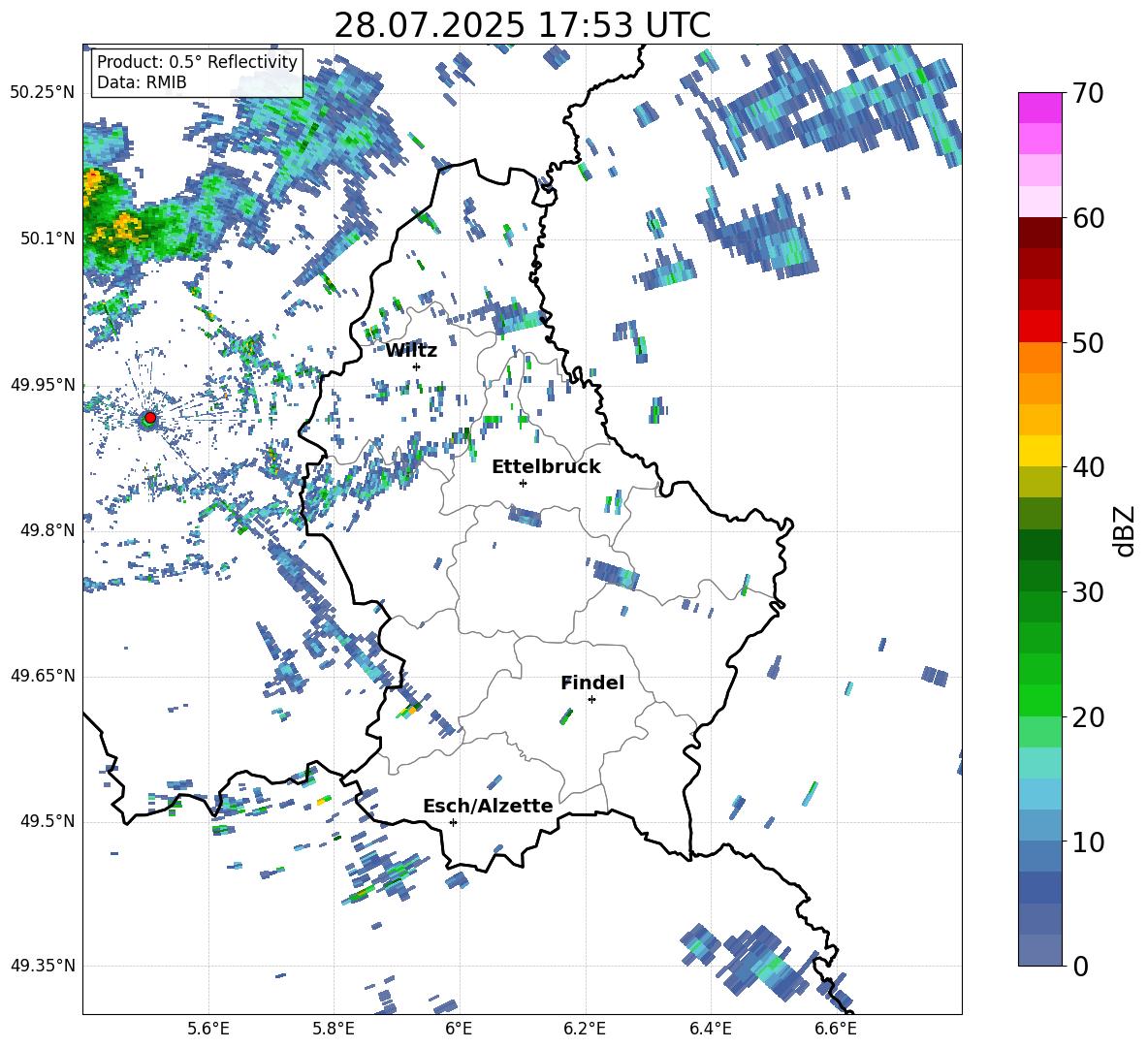This screenshot has width=1148, height=1048.
Task: Click the magenta top band of the colorbar
Action: coord(1040,109)
